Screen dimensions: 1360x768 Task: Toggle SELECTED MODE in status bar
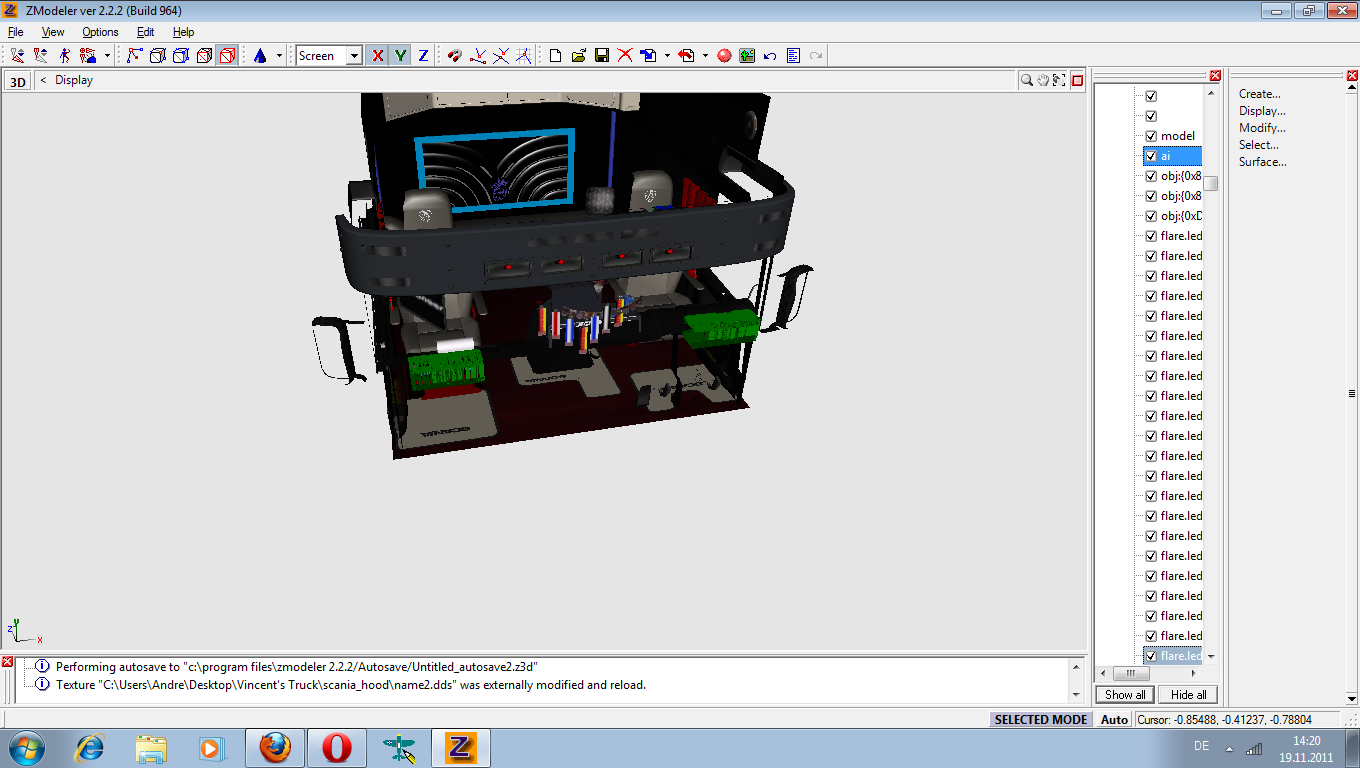click(x=1040, y=719)
